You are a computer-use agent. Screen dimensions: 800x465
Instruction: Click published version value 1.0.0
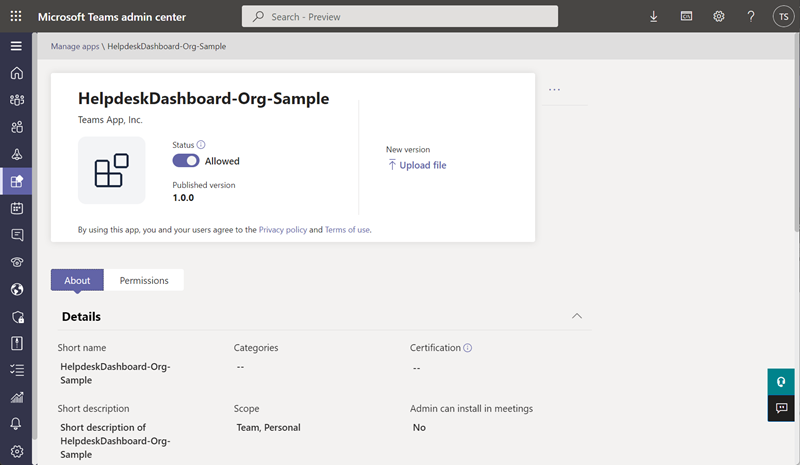point(183,198)
